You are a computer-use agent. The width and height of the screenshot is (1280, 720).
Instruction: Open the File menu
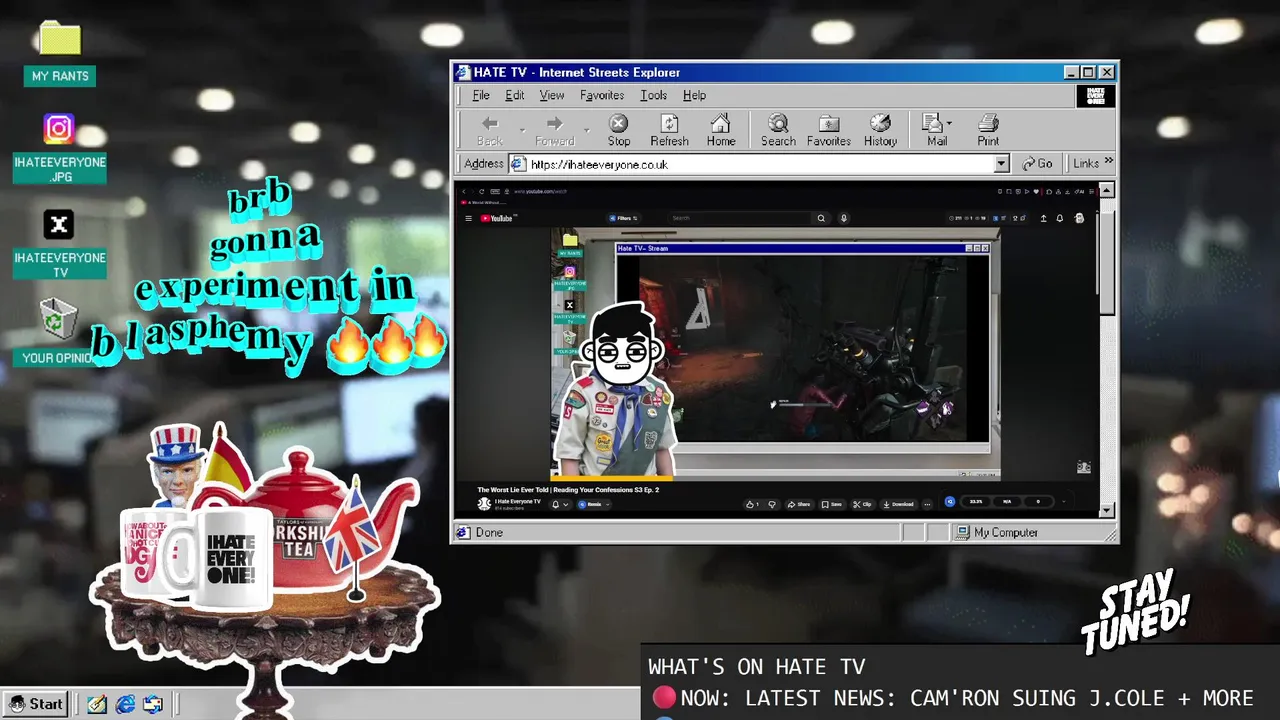coord(481,96)
